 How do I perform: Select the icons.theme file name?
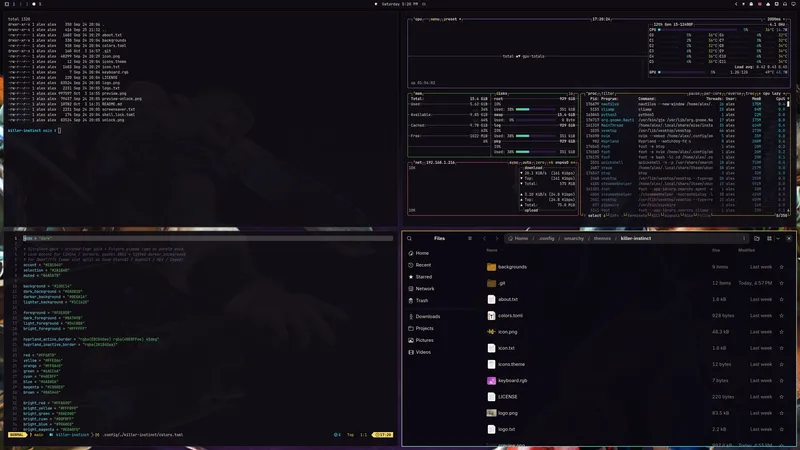pyautogui.click(x=511, y=364)
